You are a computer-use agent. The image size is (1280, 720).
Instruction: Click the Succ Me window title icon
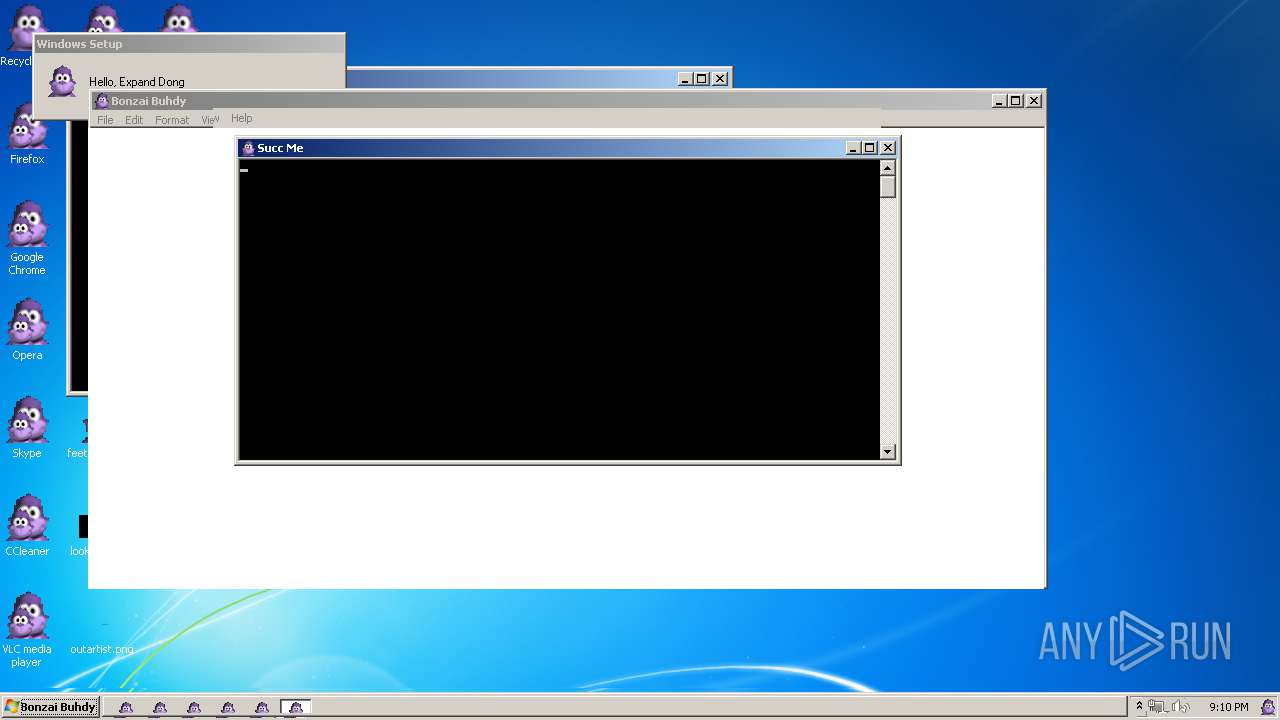pos(248,148)
